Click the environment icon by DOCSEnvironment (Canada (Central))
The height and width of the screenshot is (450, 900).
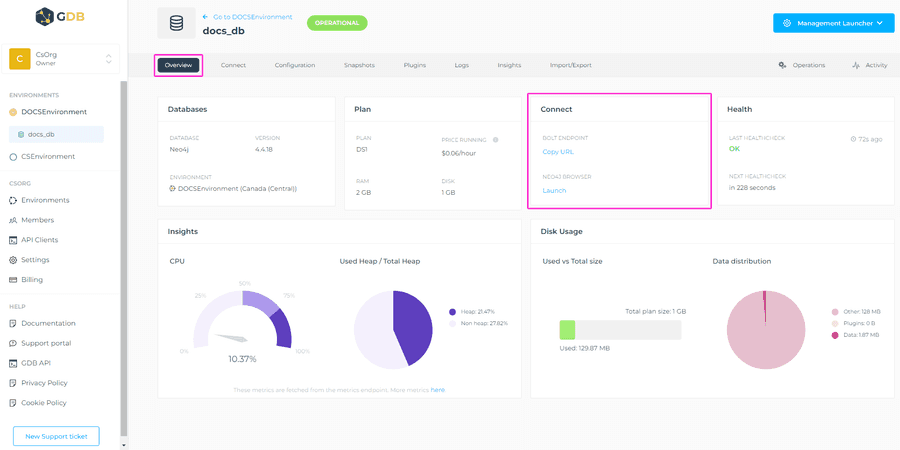coord(173,188)
